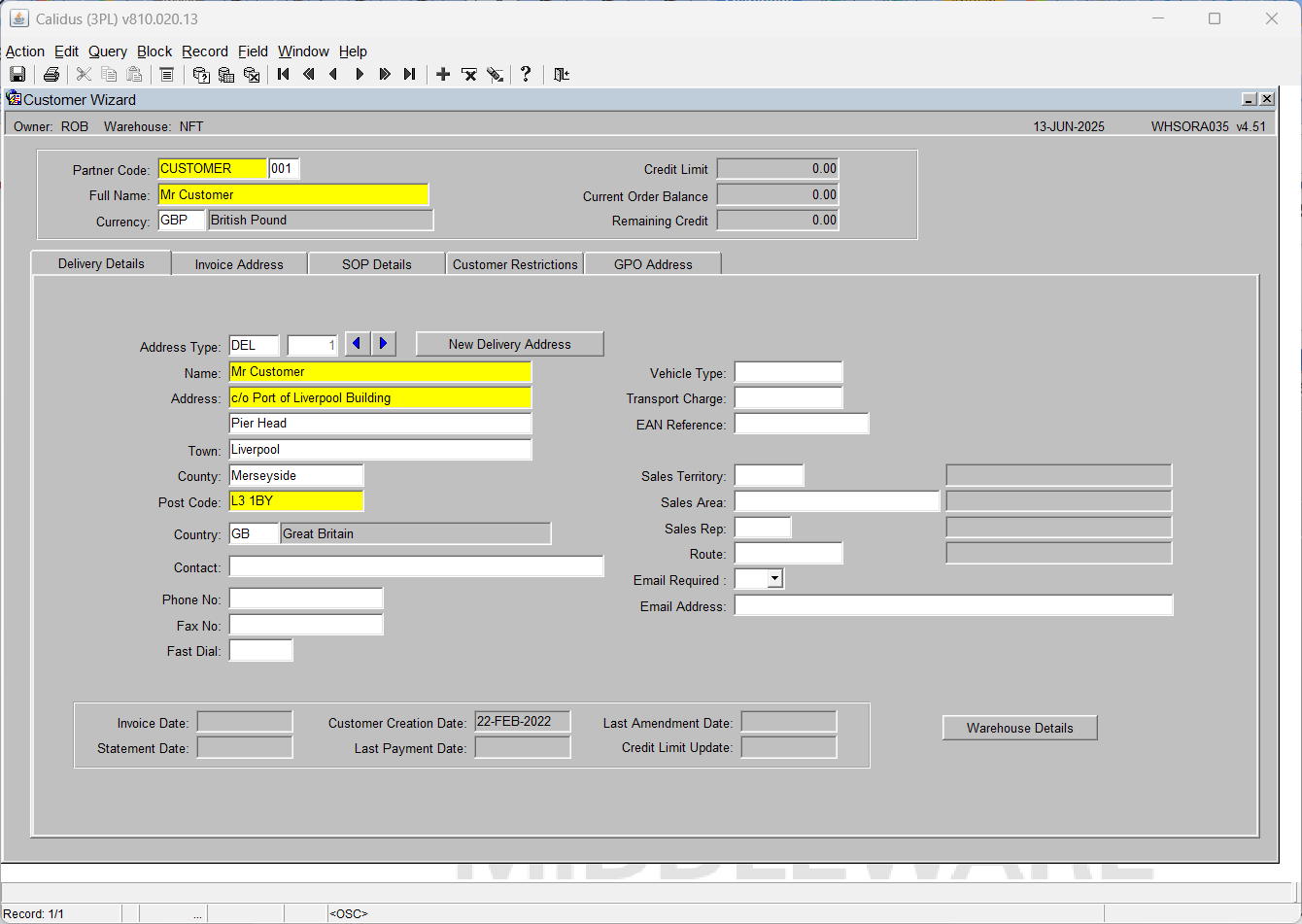Open the Email Required dropdown

774,579
